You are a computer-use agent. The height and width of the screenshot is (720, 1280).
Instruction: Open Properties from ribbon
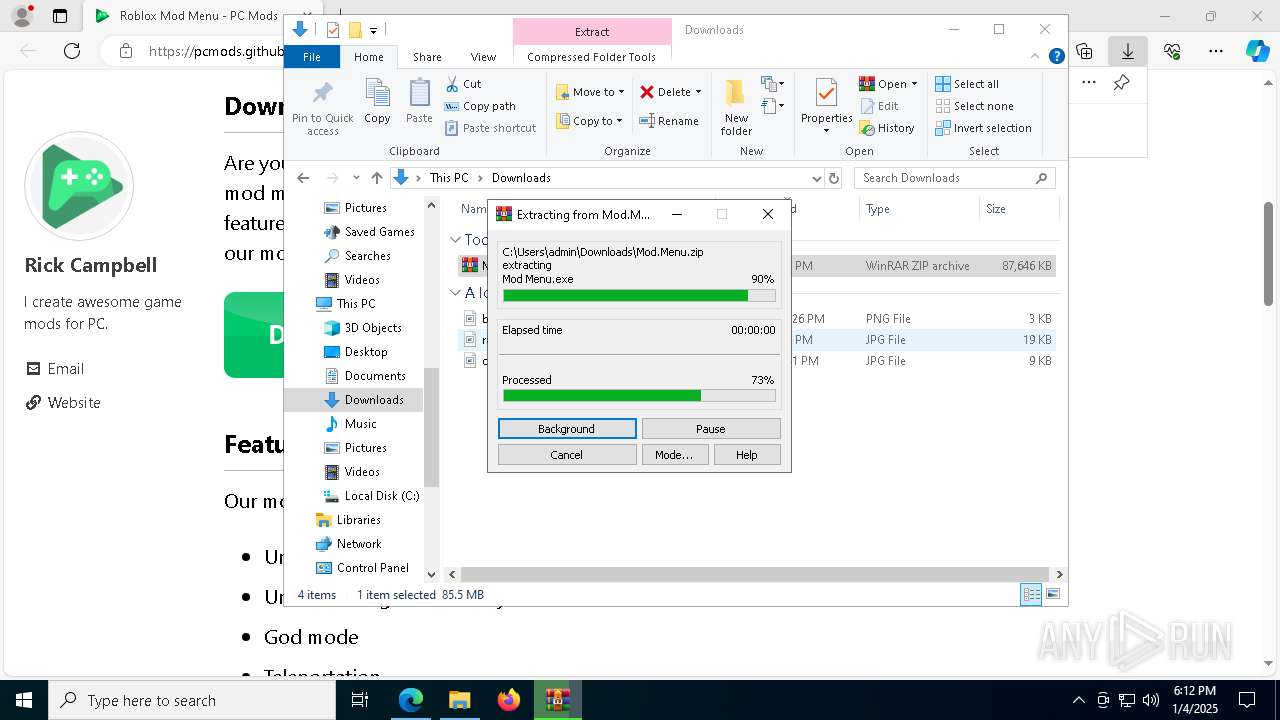(x=826, y=106)
